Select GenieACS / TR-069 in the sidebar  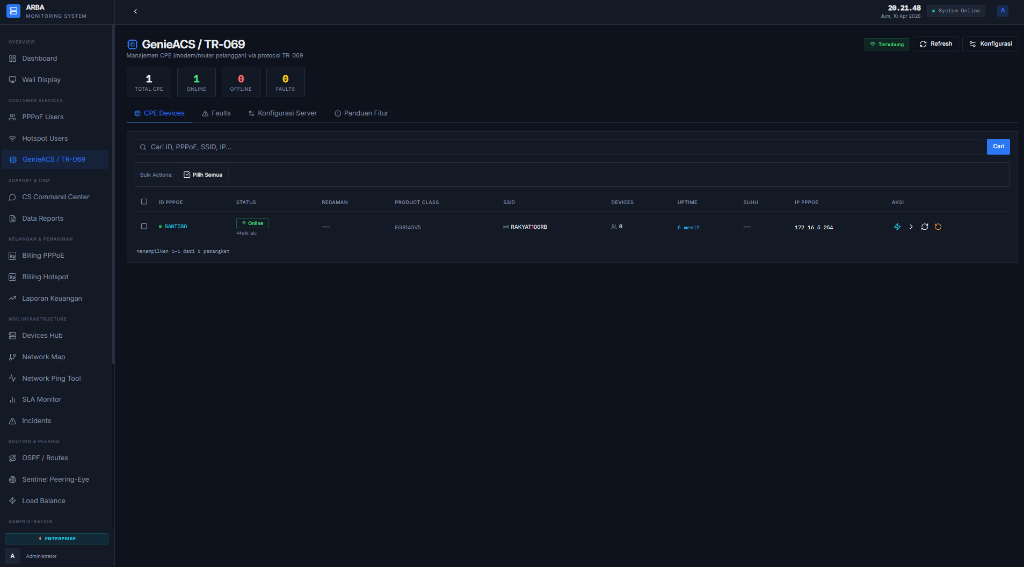click(x=55, y=159)
